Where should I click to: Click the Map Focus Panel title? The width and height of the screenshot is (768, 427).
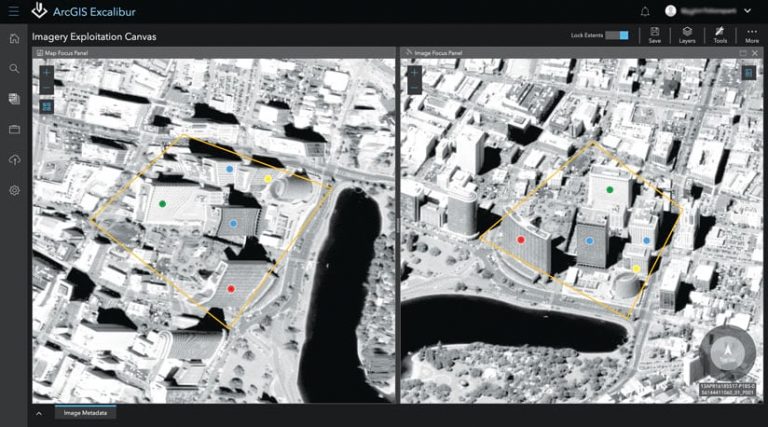66,53
